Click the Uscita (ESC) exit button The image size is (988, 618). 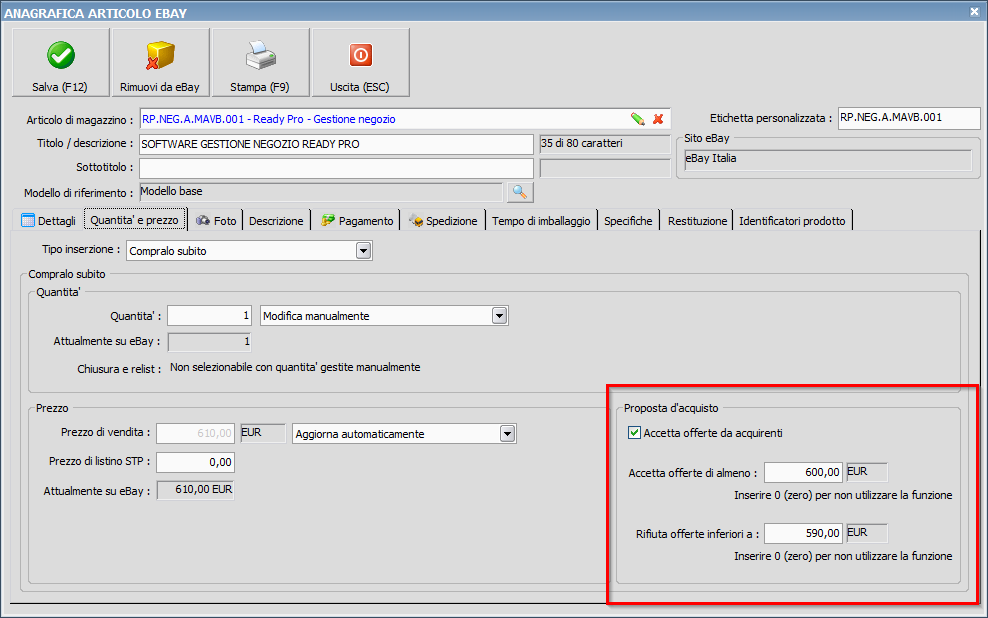(360, 62)
